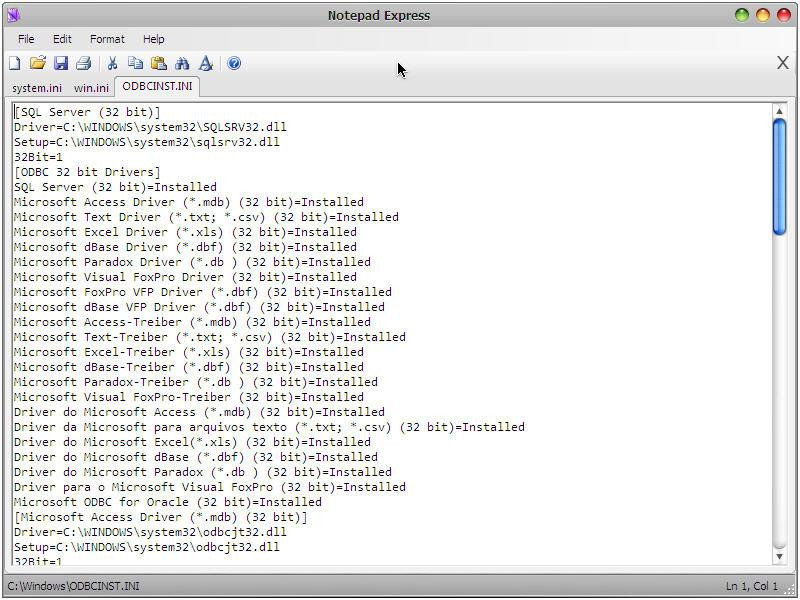Click the 'Microsoft dBase-Treiber (*.dbf)' line
The image size is (800, 600).
(189, 367)
